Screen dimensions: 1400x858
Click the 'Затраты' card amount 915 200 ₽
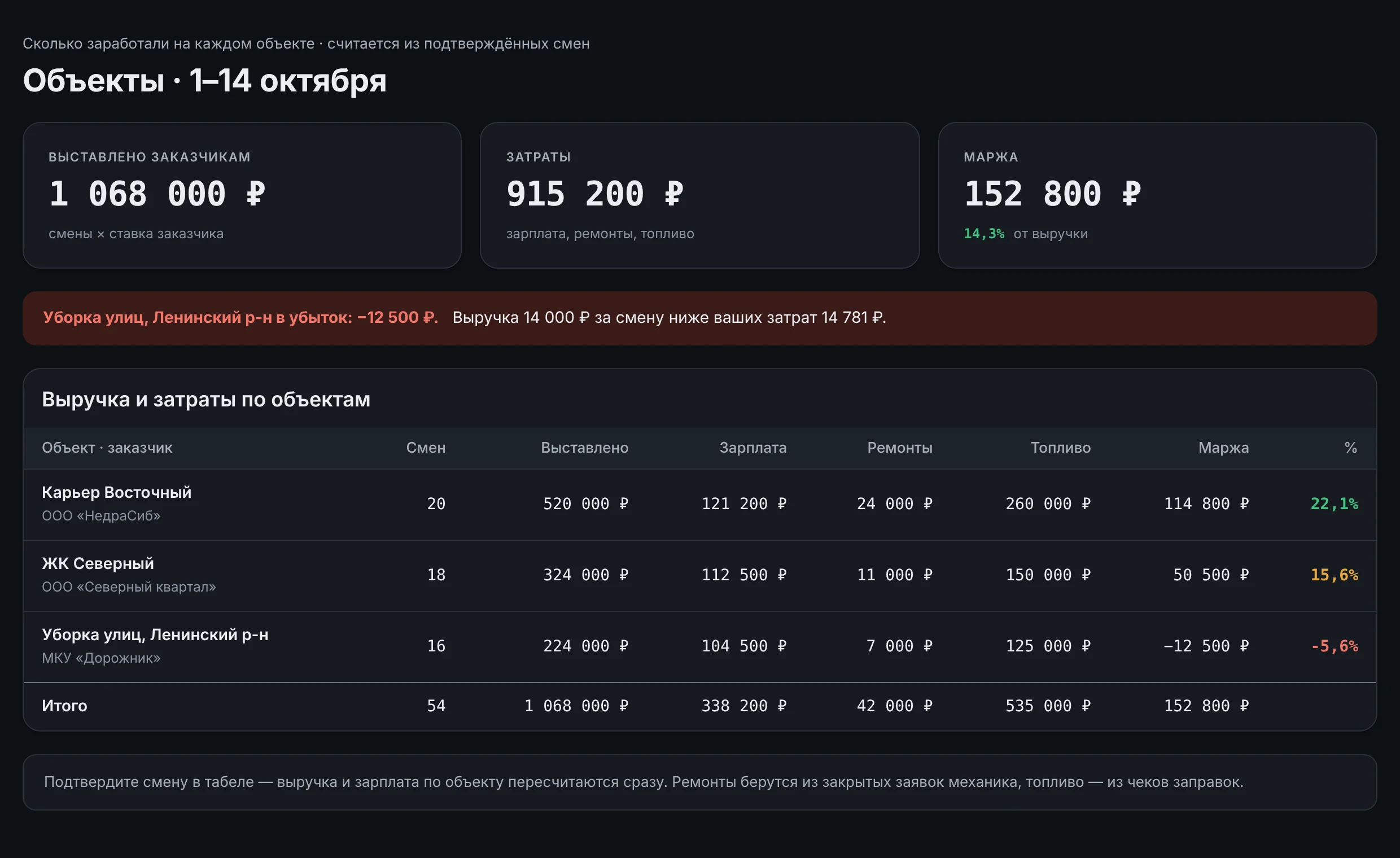coord(595,194)
